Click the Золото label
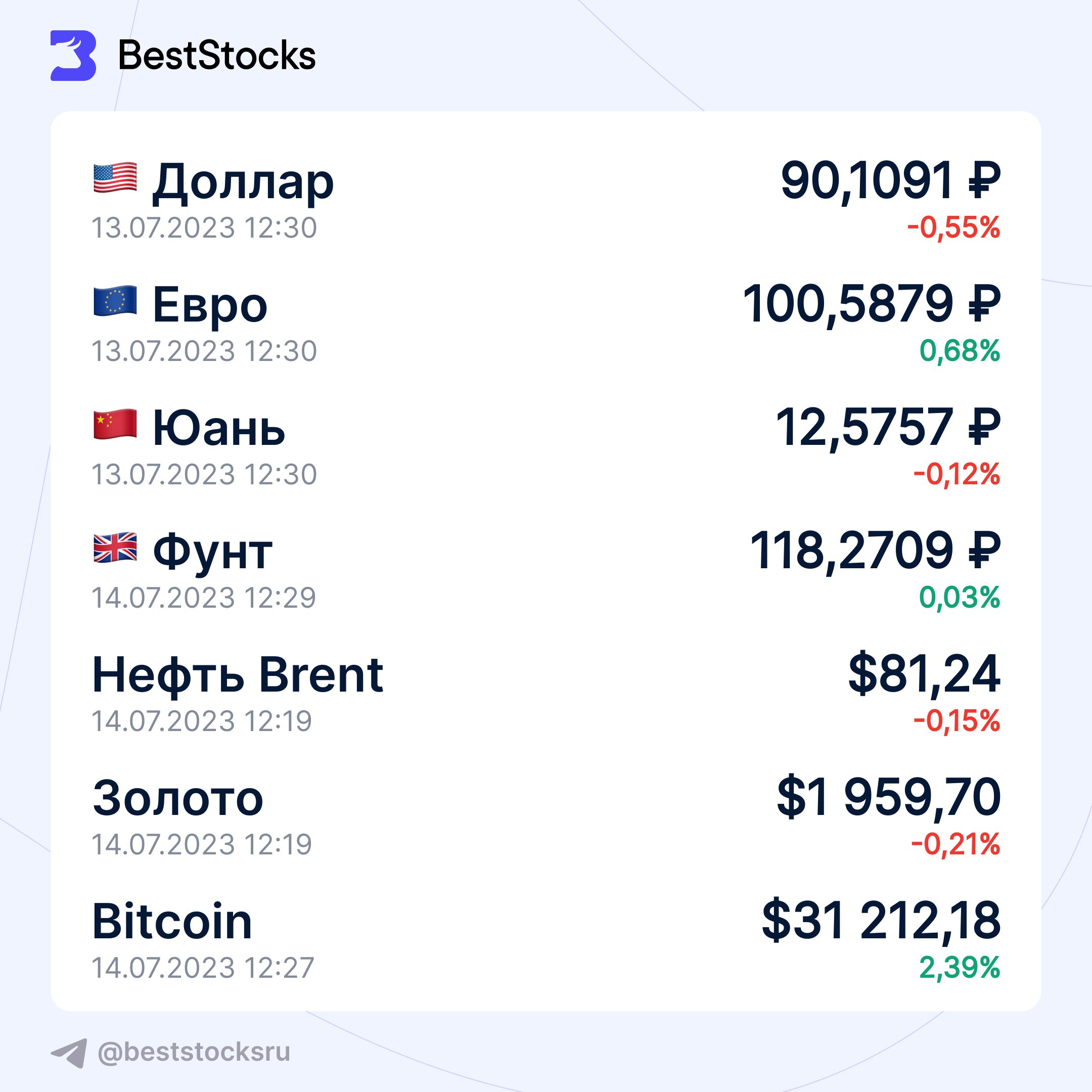 178,798
